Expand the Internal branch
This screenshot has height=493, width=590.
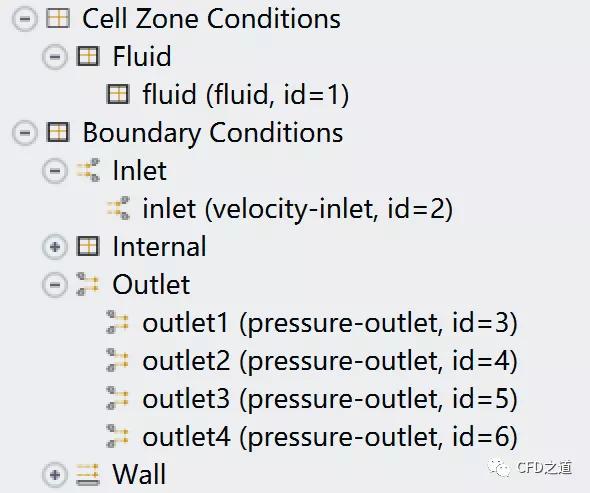coord(55,247)
